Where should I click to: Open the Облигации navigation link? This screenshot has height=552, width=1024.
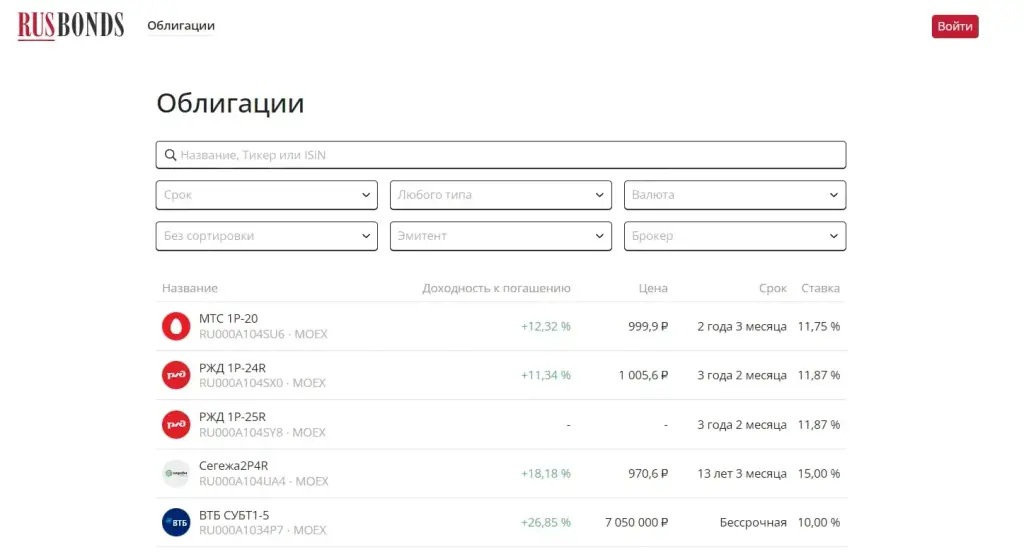181,25
